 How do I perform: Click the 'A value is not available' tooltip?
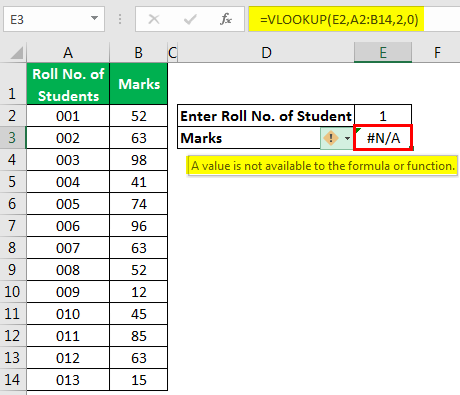[323, 165]
